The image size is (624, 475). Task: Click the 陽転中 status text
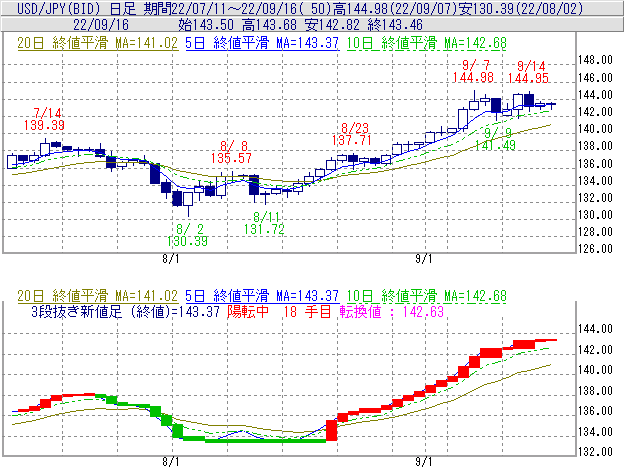248,311
